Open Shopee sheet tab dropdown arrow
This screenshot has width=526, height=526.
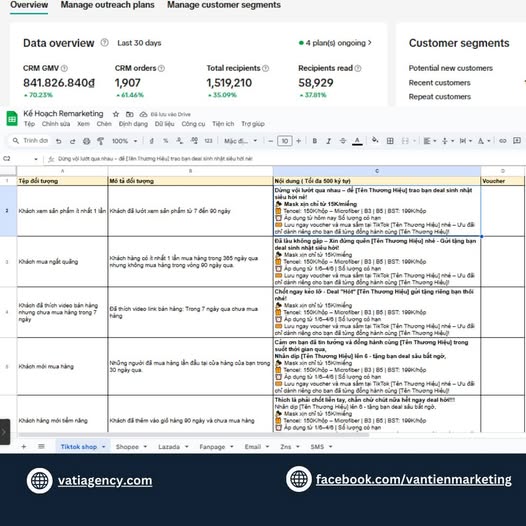(145, 447)
